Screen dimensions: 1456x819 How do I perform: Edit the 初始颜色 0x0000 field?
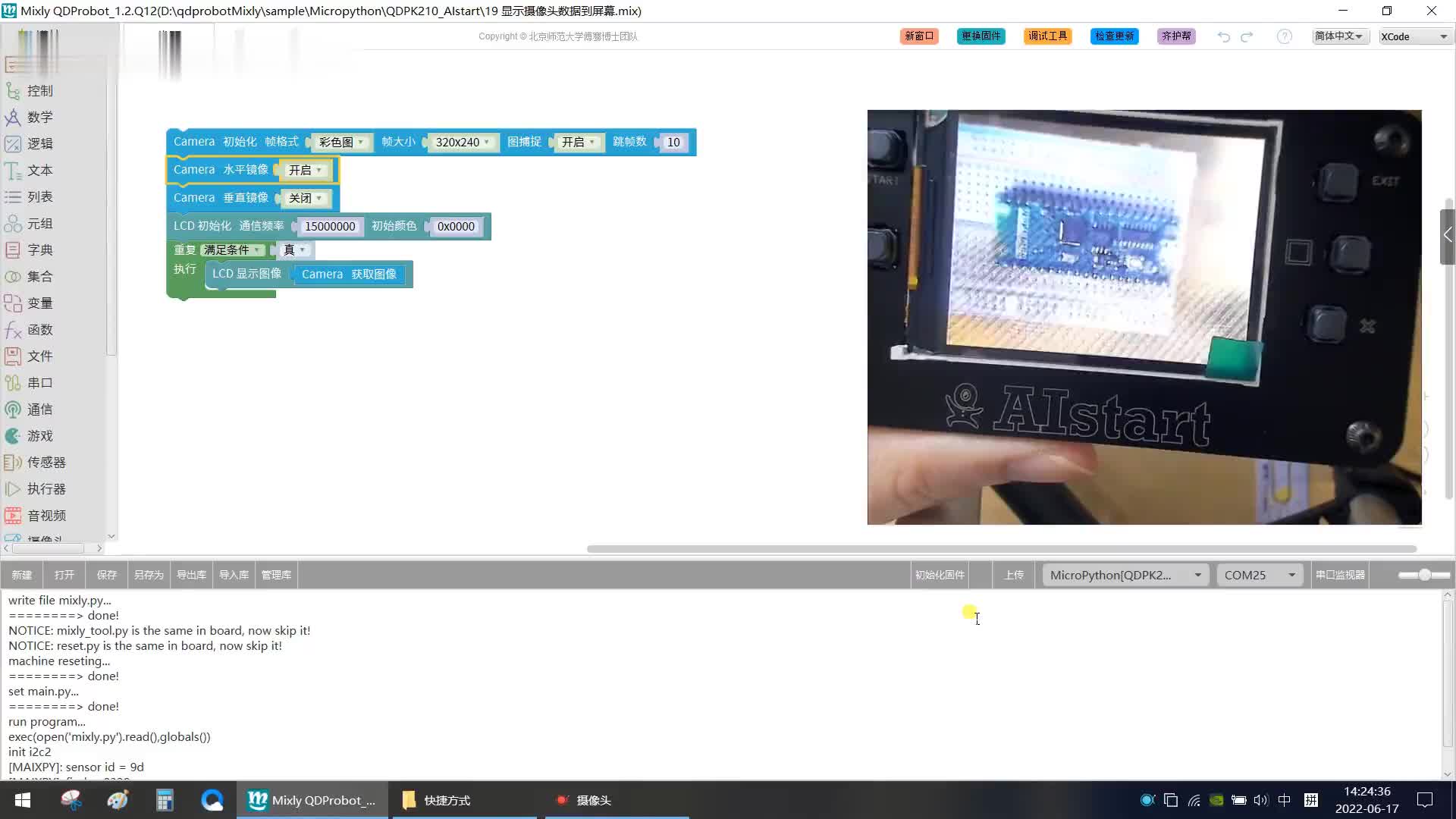pos(456,227)
